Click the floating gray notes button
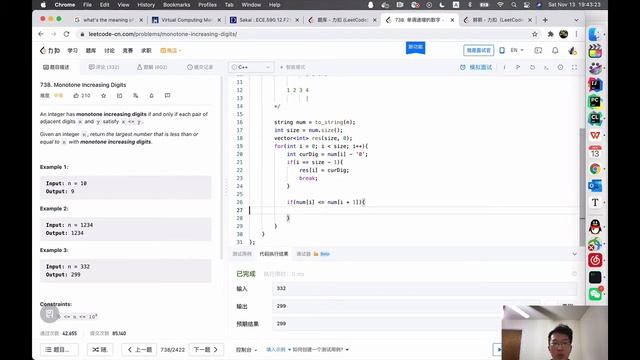Image resolution: width=640 pixels, height=360 pixels. [x=49, y=313]
